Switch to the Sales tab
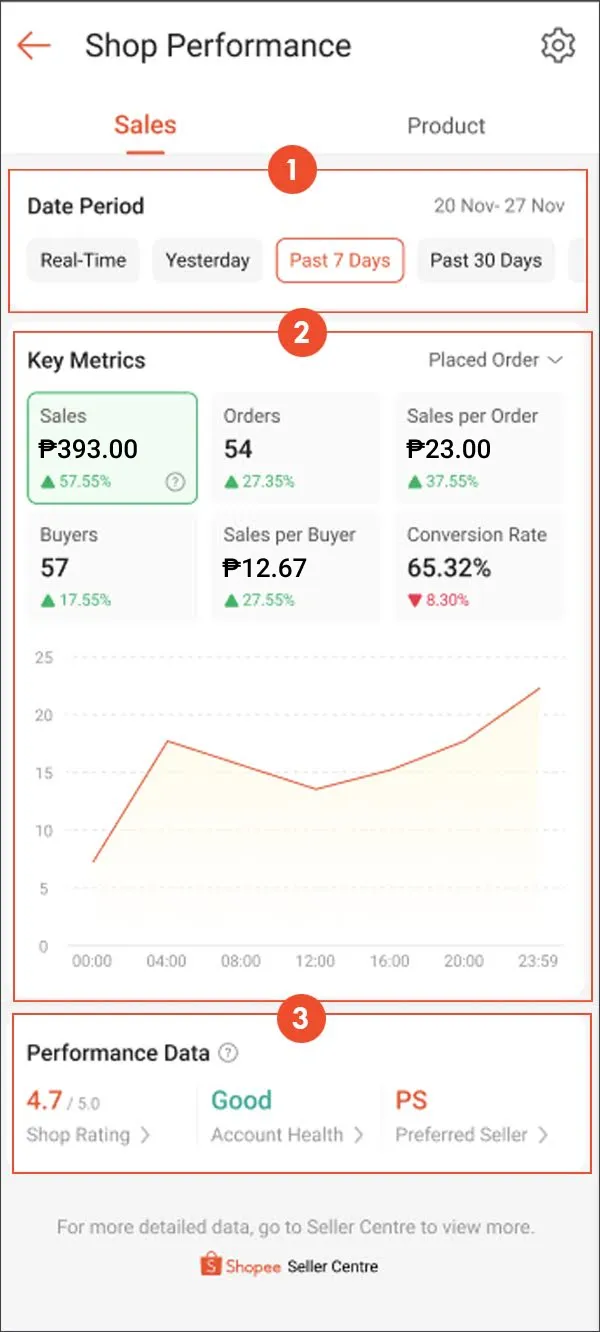The image size is (600, 1332). [x=145, y=126]
